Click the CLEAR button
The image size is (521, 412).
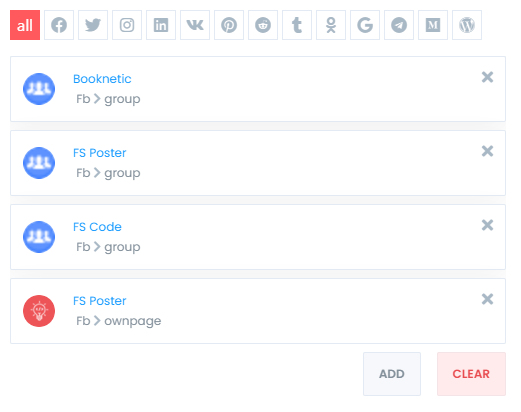[471, 374]
